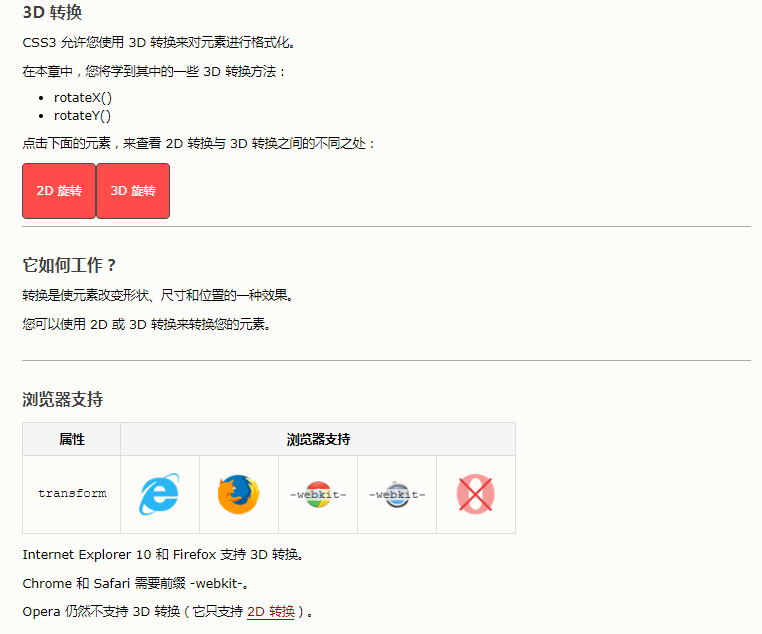The width and height of the screenshot is (762, 634).
Task: Click the 浏览器支持 section heading
Action: pyautogui.click(x=63, y=399)
